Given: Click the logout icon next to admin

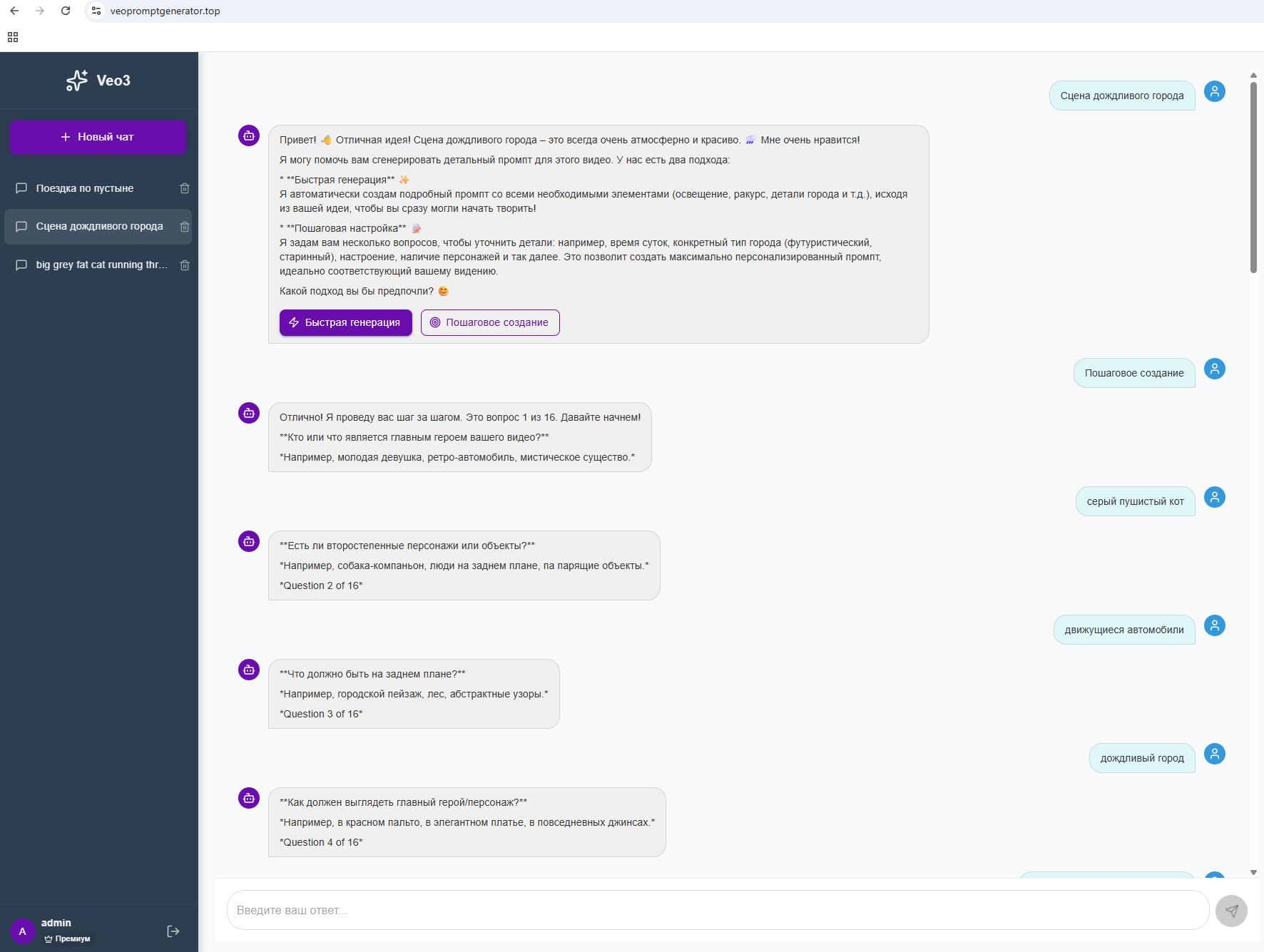Looking at the screenshot, I should coord(173,931).
